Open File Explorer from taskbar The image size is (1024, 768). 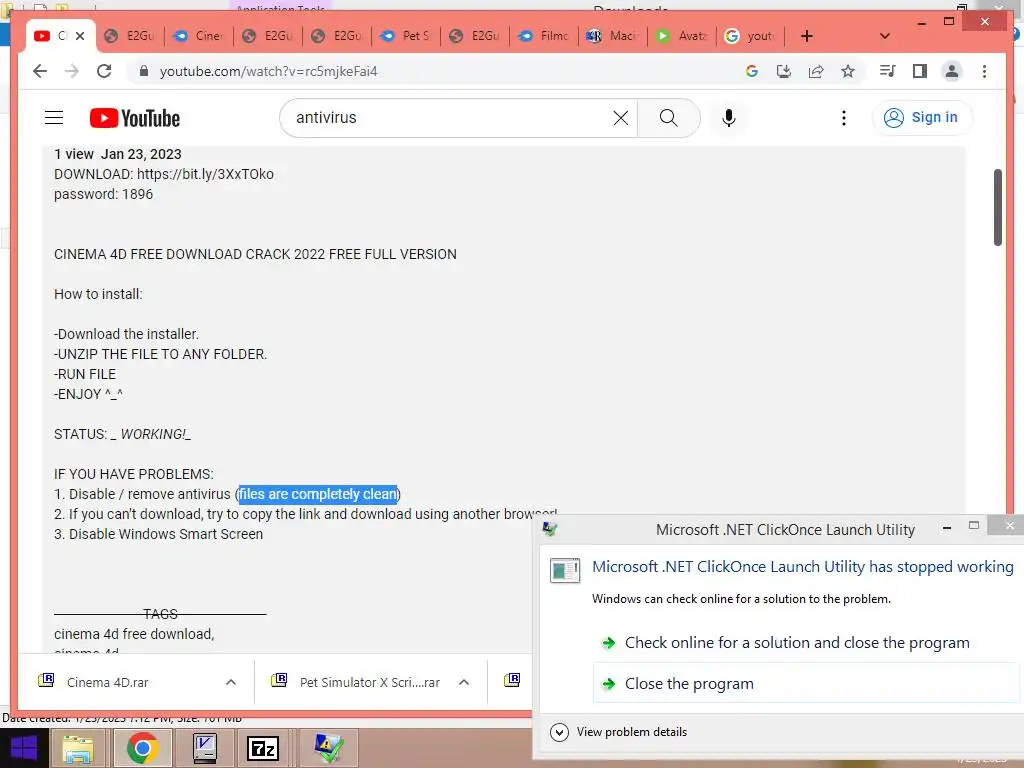tap(78, 748)
